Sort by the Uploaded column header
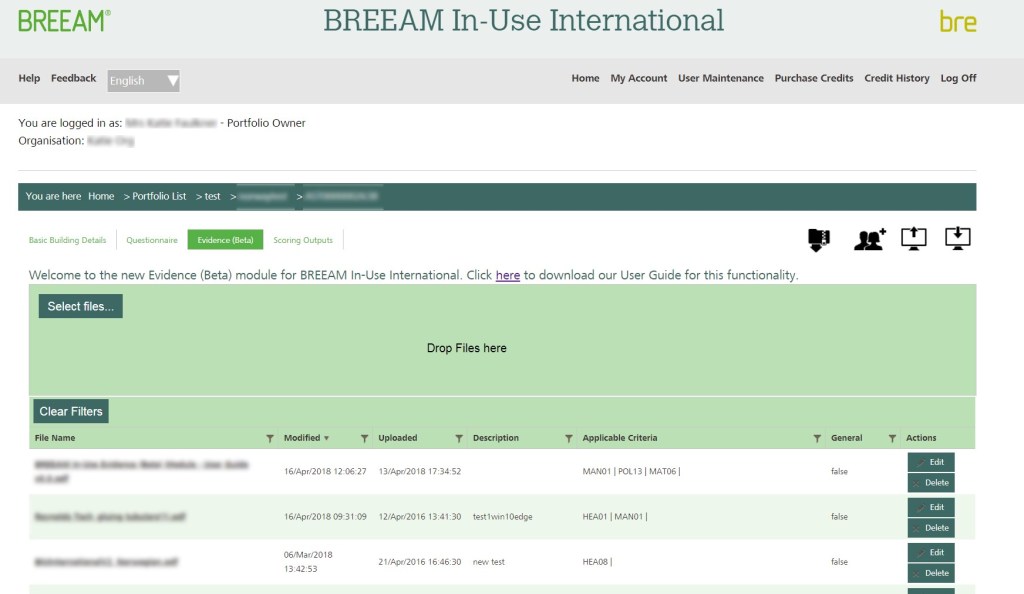Image resolution: width=1024 pixels, height=594 pixels. tap(398, 438)
